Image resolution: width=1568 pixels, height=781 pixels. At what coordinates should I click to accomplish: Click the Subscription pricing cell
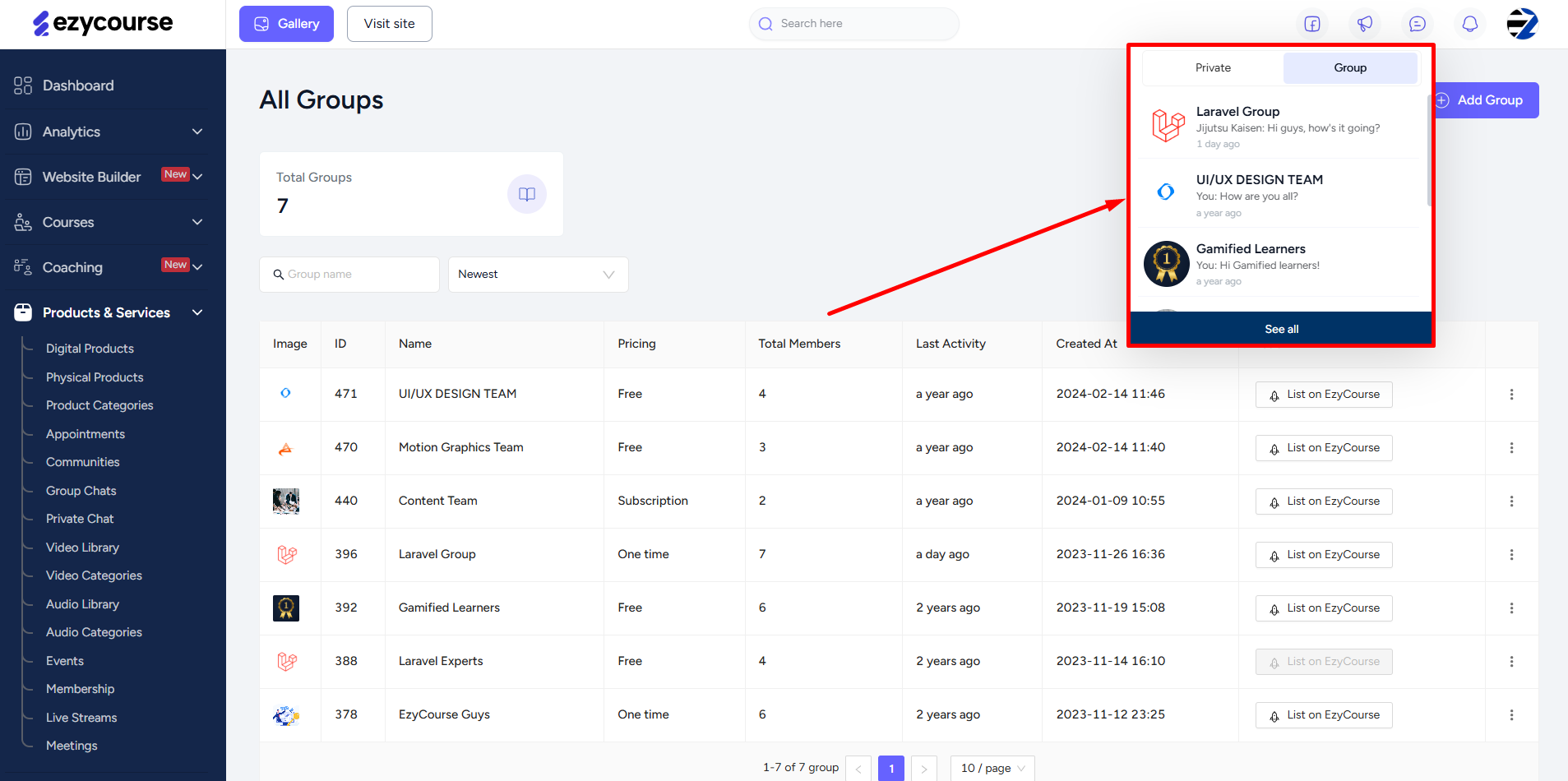click(653, 501)
